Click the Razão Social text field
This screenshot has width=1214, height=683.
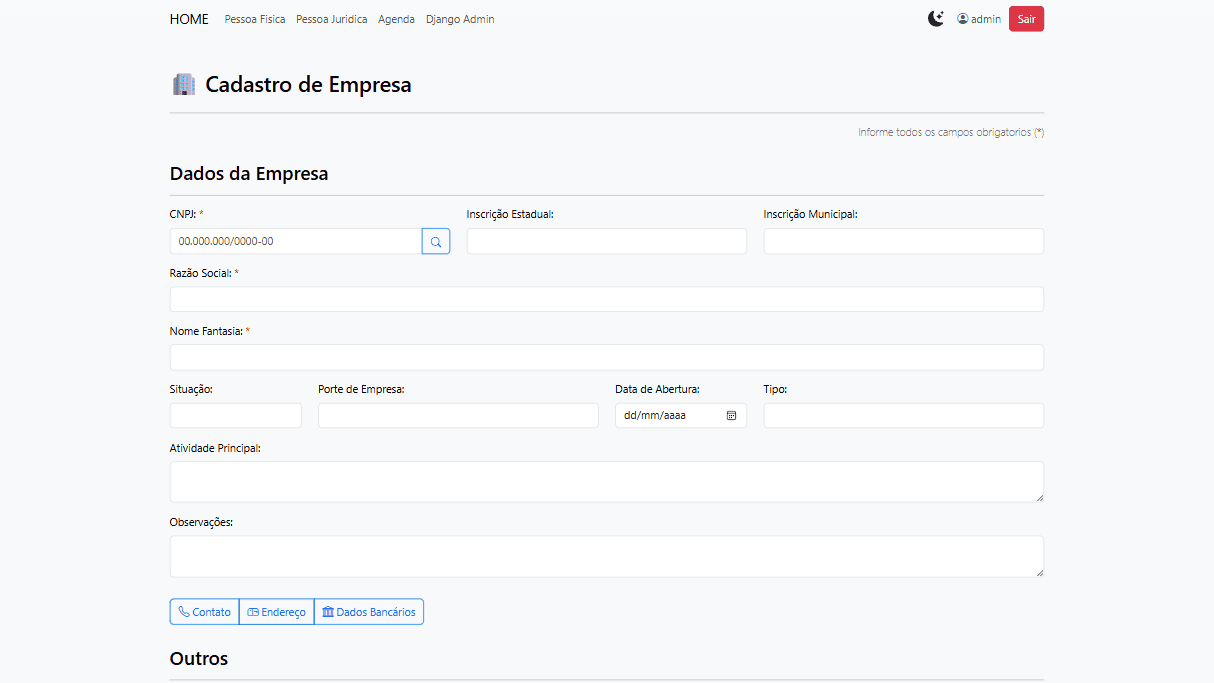point(606,299)
